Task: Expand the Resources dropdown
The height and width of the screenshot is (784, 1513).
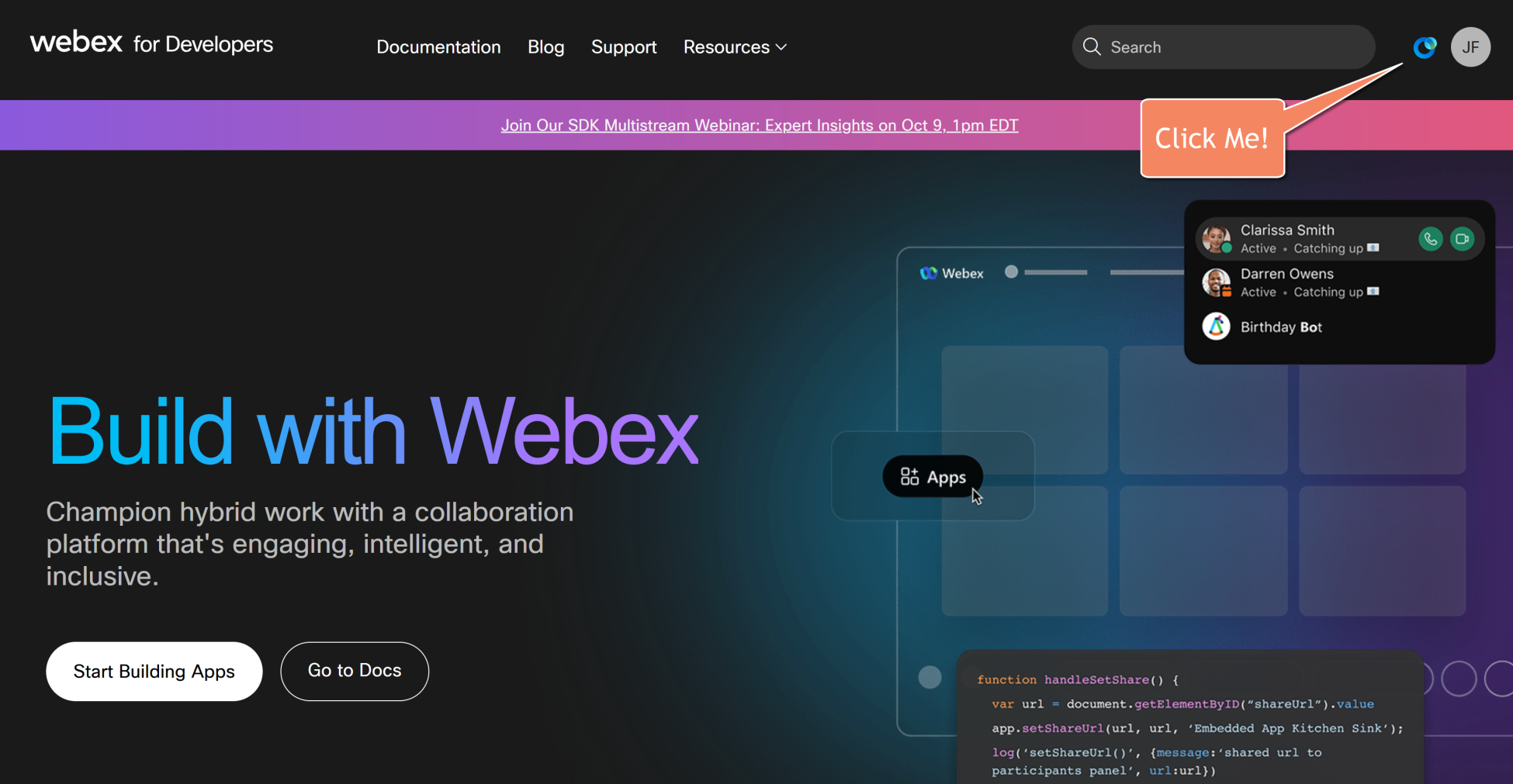Action: tap(735, 47)
